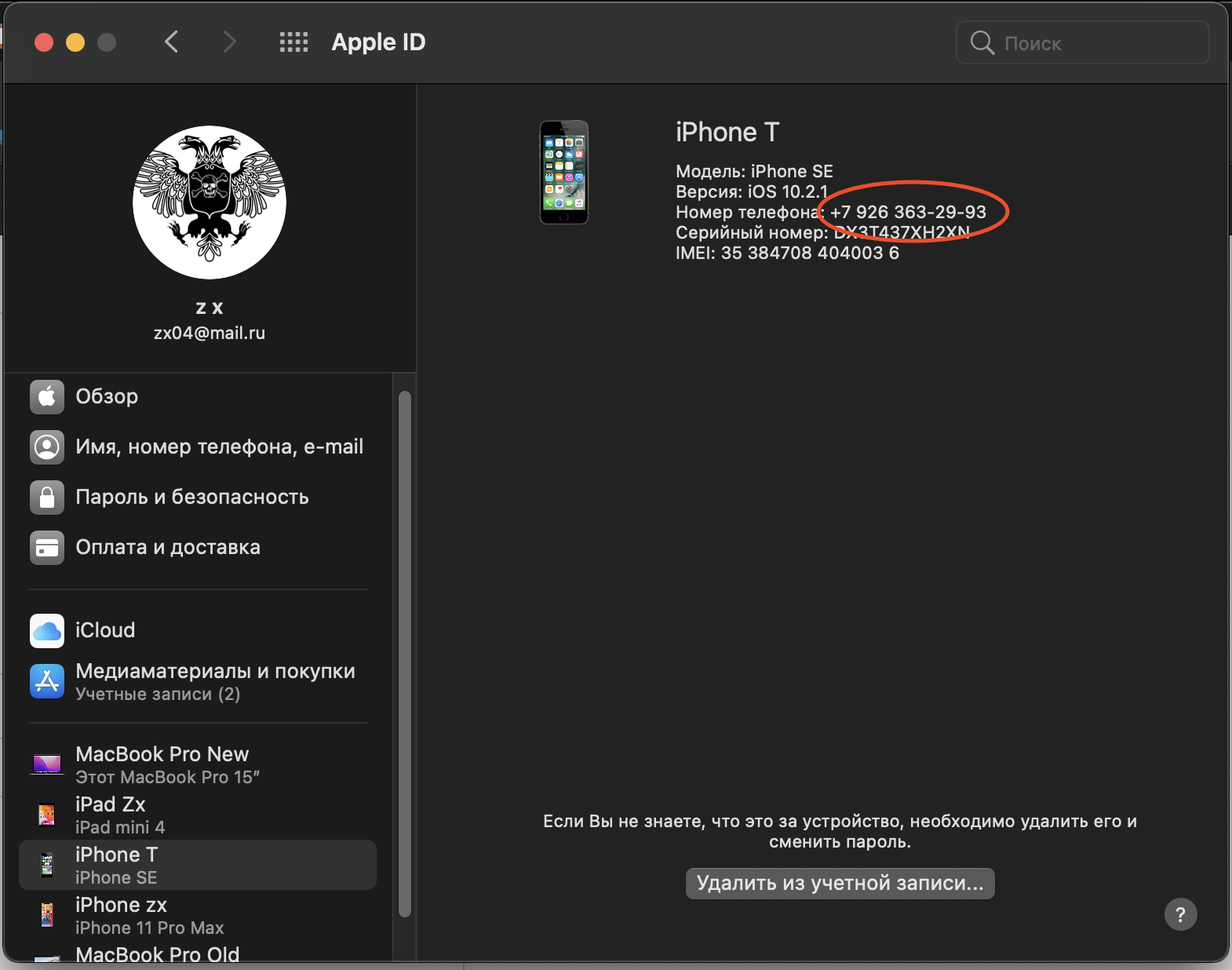Screen dimensions: 1232x970
Task: Go forward with the right chevron arrow
Action: 228,42
